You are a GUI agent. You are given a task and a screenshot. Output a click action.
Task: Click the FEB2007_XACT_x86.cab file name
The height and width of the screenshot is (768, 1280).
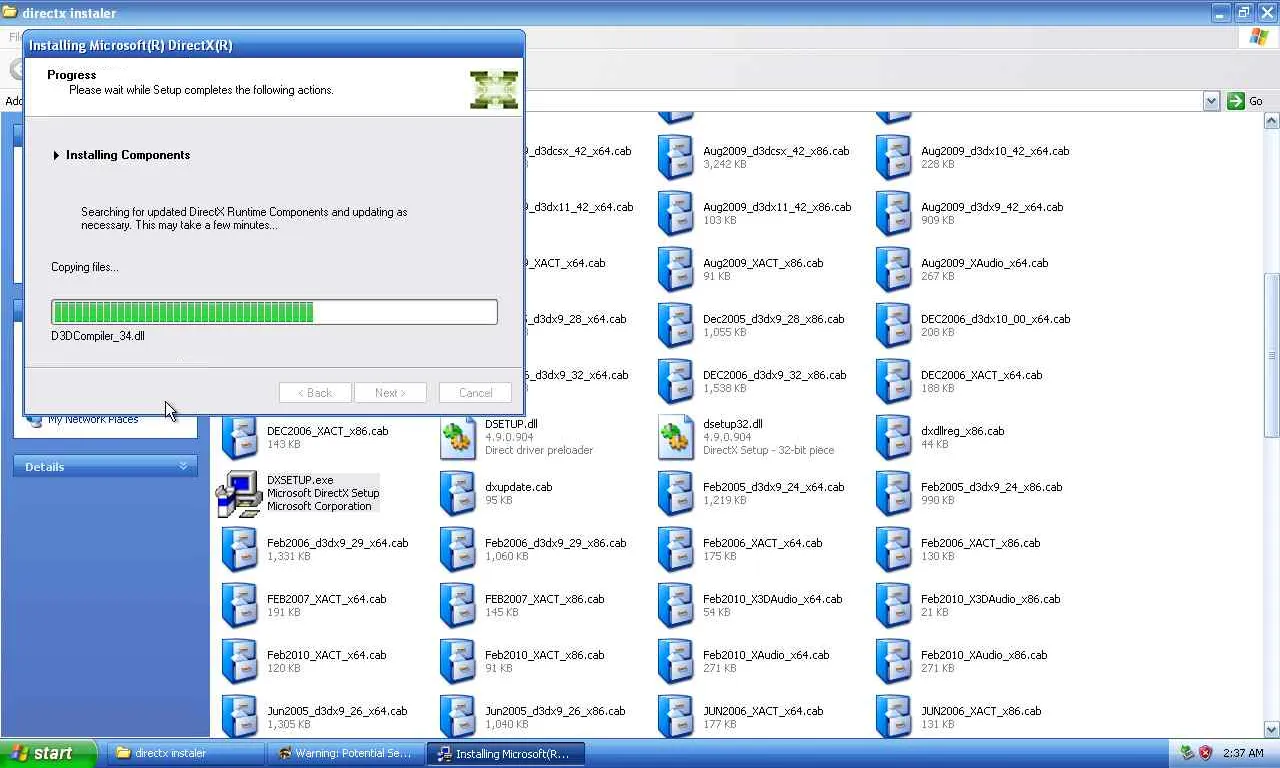tap(545, 599)
